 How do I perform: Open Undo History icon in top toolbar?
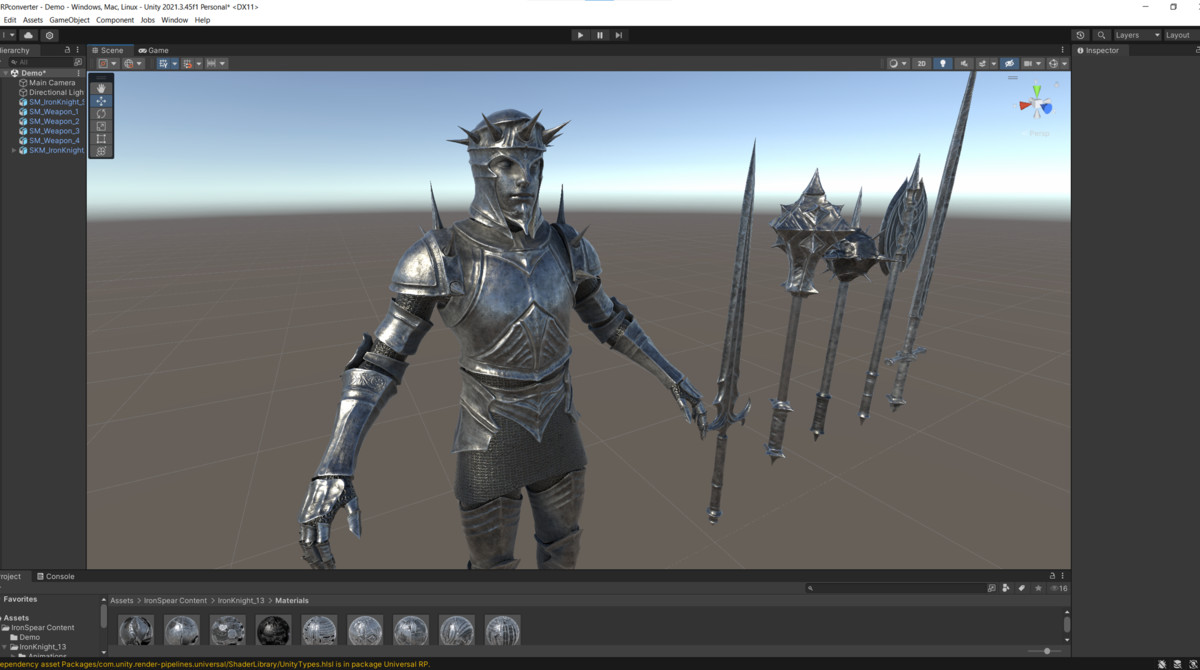click(x=1080, y=35)
